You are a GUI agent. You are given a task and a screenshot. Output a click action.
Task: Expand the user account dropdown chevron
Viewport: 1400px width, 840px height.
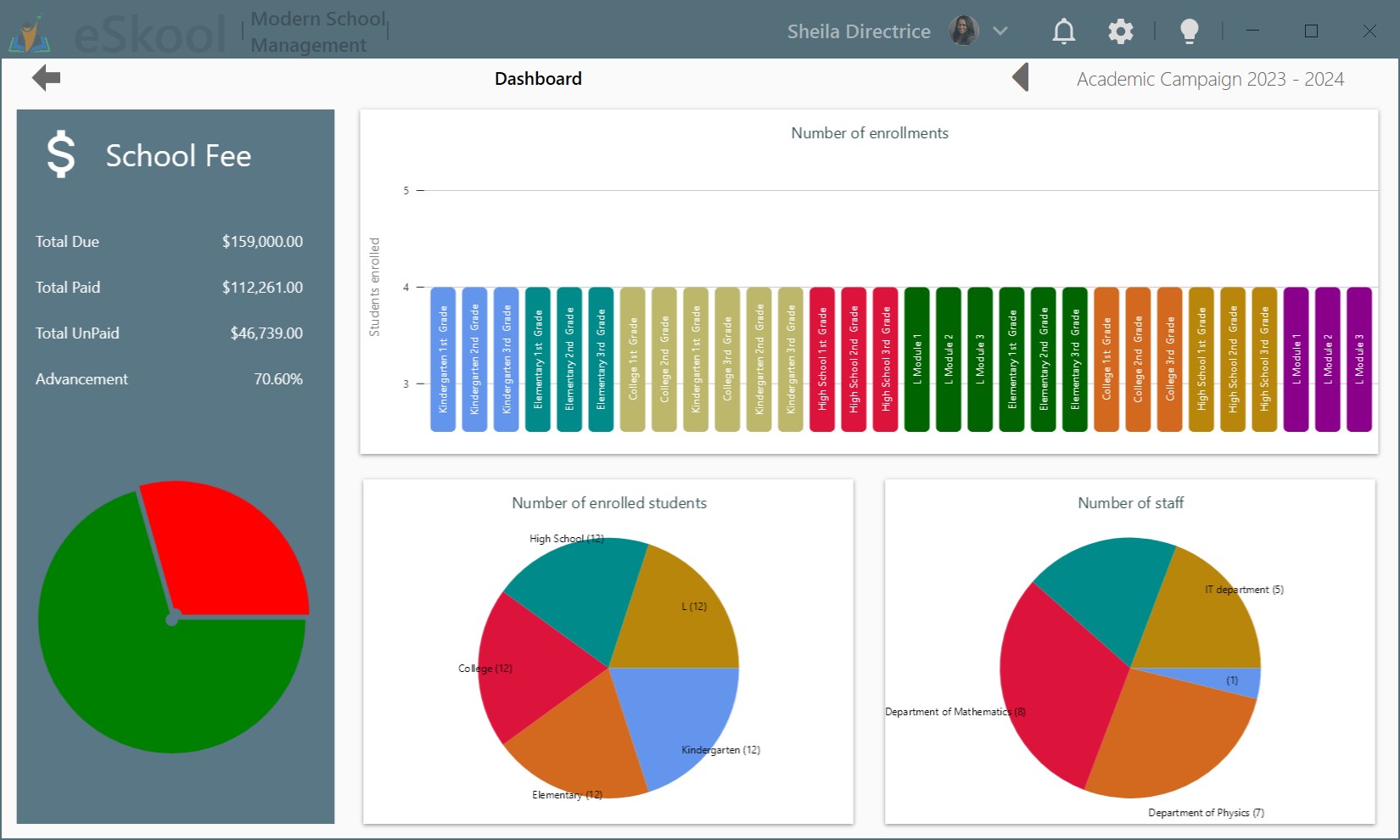tap(1000, 31)
